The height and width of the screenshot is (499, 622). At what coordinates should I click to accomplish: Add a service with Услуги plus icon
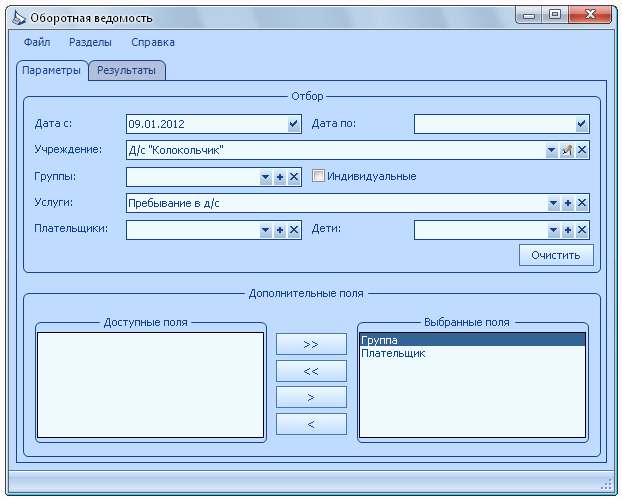568,203
